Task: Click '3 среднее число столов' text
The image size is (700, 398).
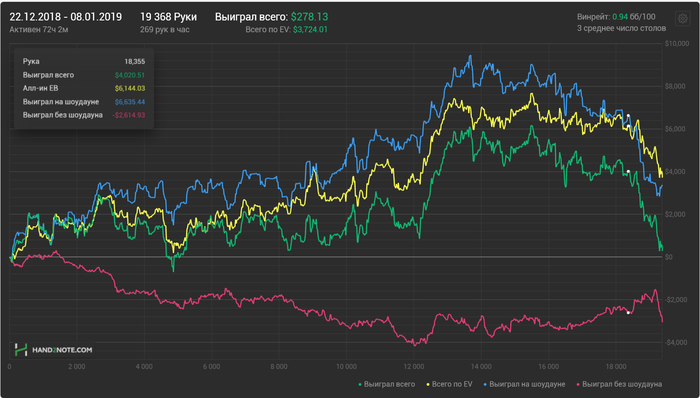Action: [x=621, y=28]
